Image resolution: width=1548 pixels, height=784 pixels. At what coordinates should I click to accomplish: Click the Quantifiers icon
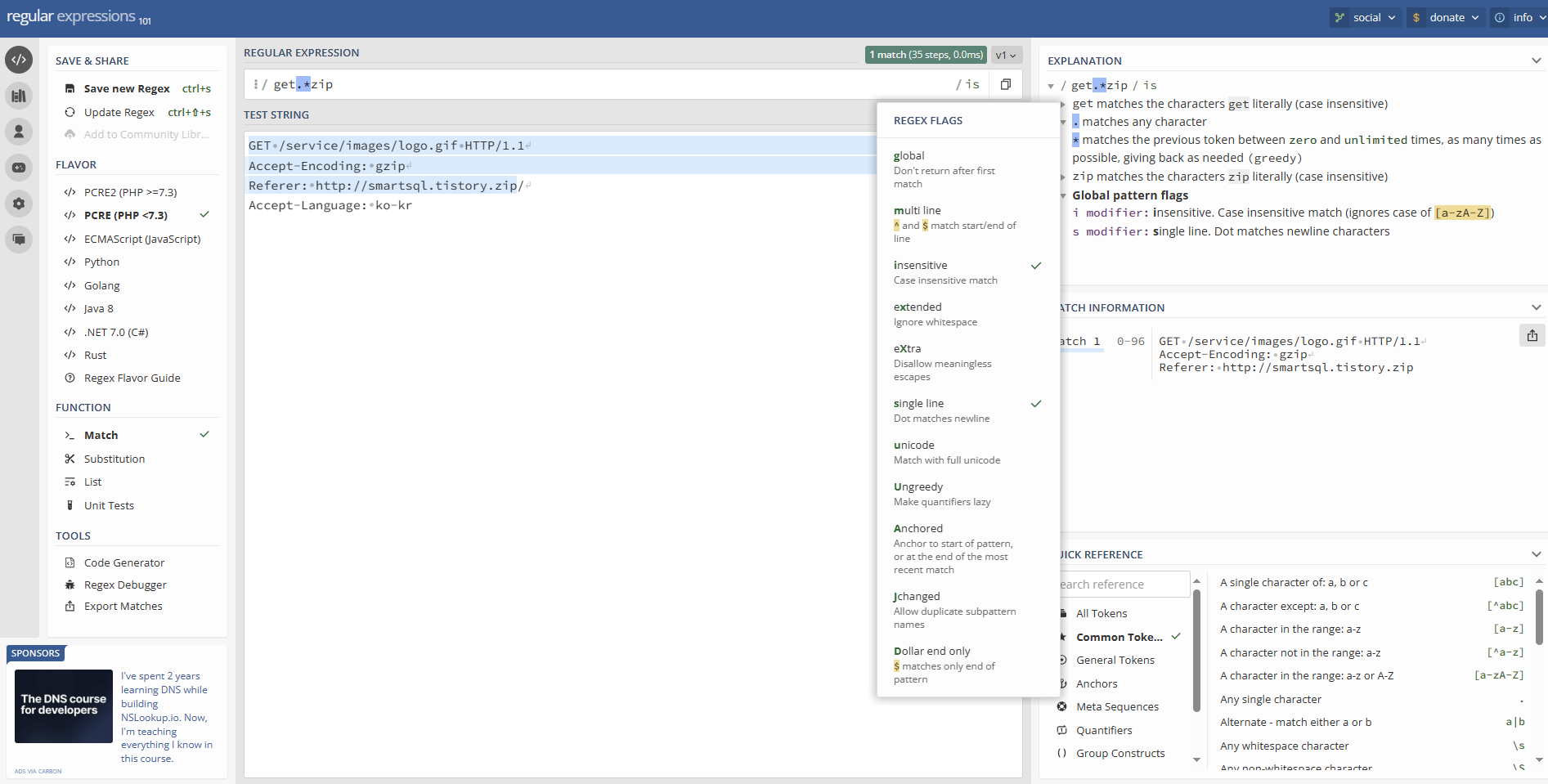pyautogui.click(x=1061, y=730)
